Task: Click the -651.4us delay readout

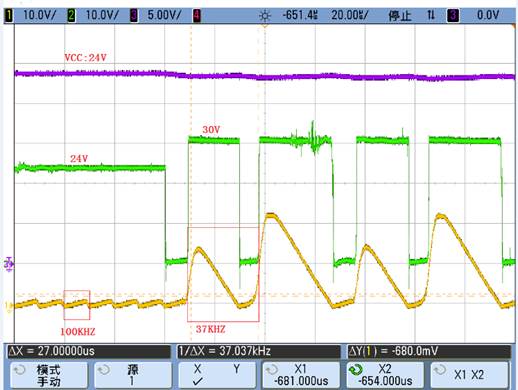Action: [x=300, y=15]
